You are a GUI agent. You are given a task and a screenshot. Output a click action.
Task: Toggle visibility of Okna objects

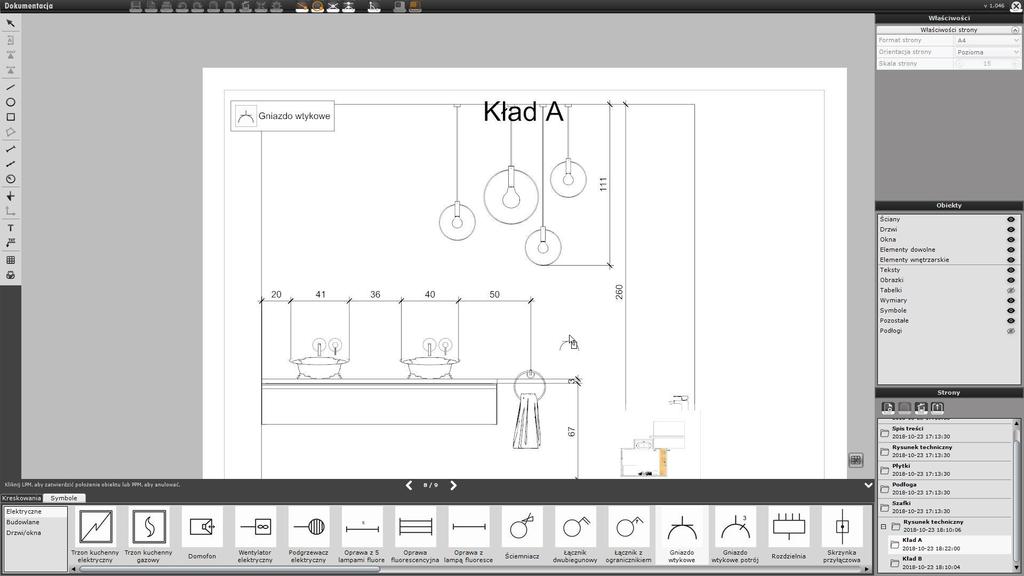[1010, 240]
